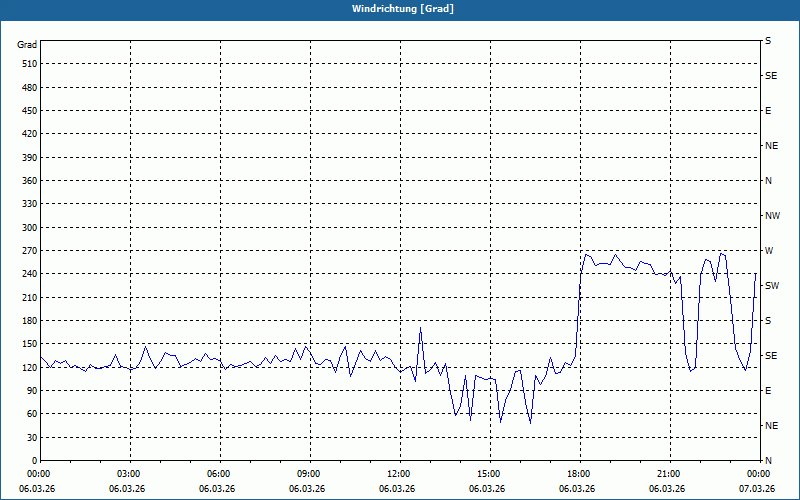
Task: Select the 210 left axis label
Action: click(30, 297)
